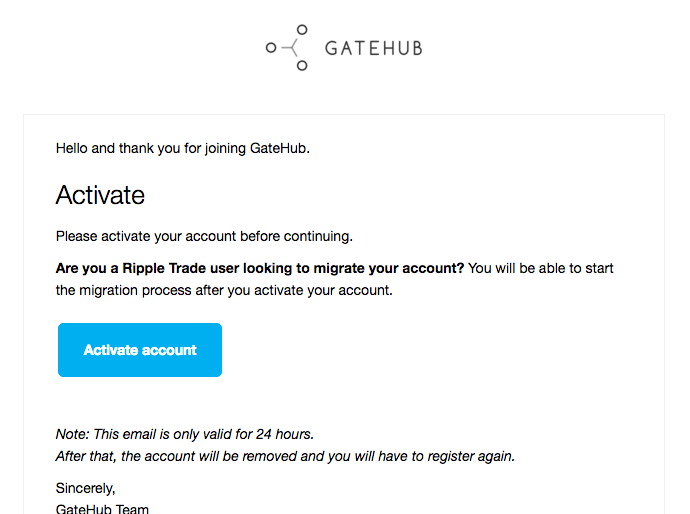Click the large "Activate" heading
Screen dimensions: 690x514
point(100,194)
